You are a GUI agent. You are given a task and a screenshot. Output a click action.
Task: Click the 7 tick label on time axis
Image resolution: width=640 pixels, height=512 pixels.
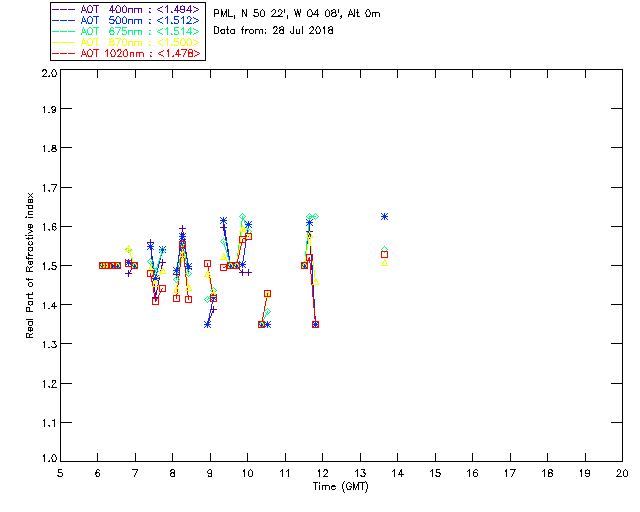click(x=135, y=473)
